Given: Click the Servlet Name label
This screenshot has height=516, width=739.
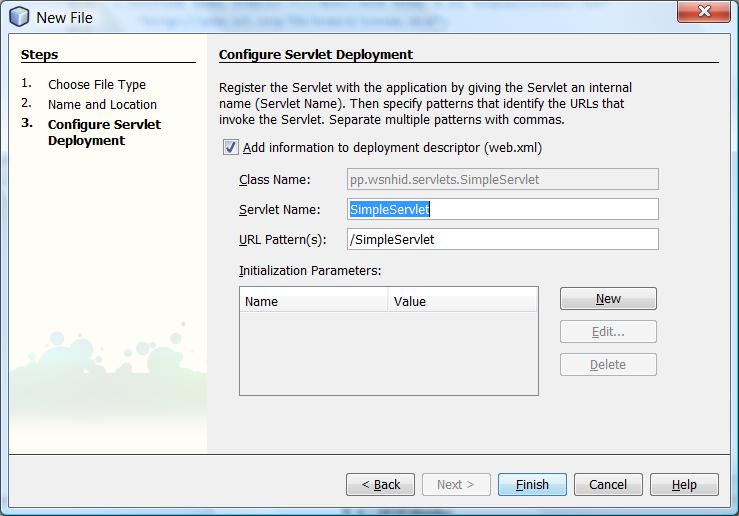Looking at the screenshot, I should tap(279, 209).
